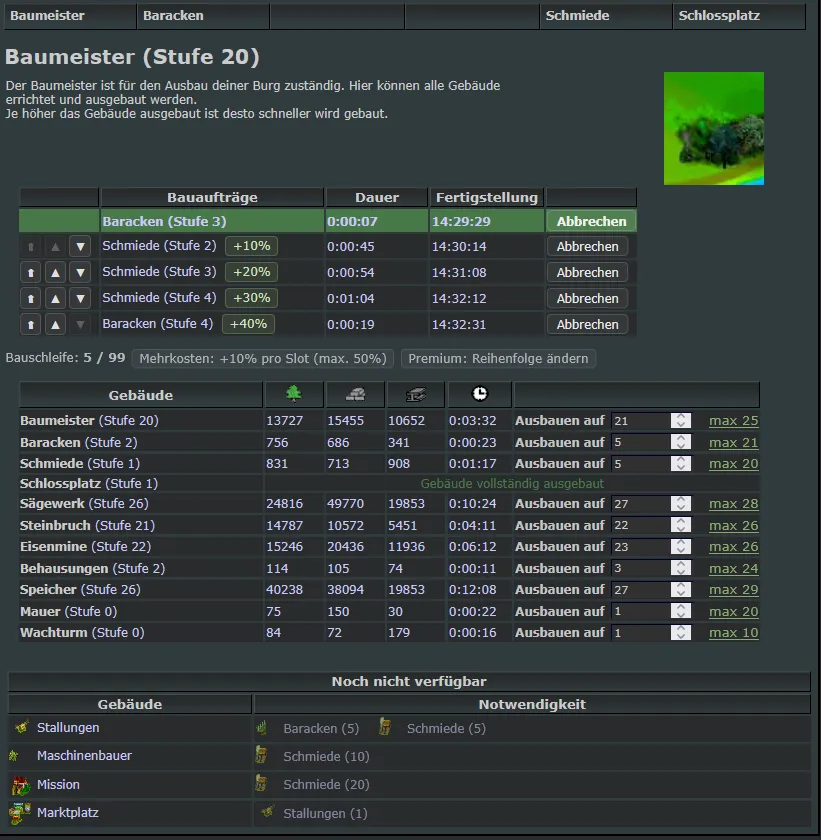The width and height of the screenshot is (821, 840).
Task: Click 'Ausbauen auf' for Sägewerk
Action: 559,504
